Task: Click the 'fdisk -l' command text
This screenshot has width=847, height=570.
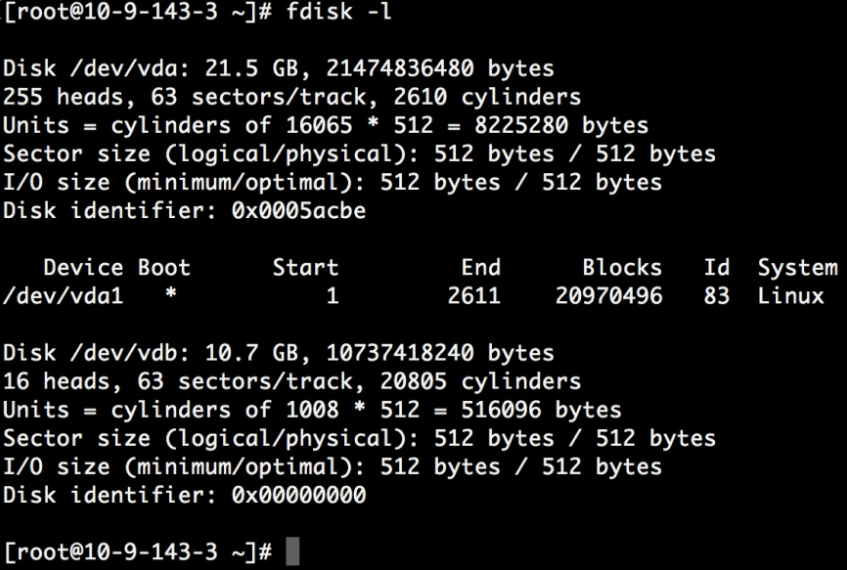Action: (338, 11)
